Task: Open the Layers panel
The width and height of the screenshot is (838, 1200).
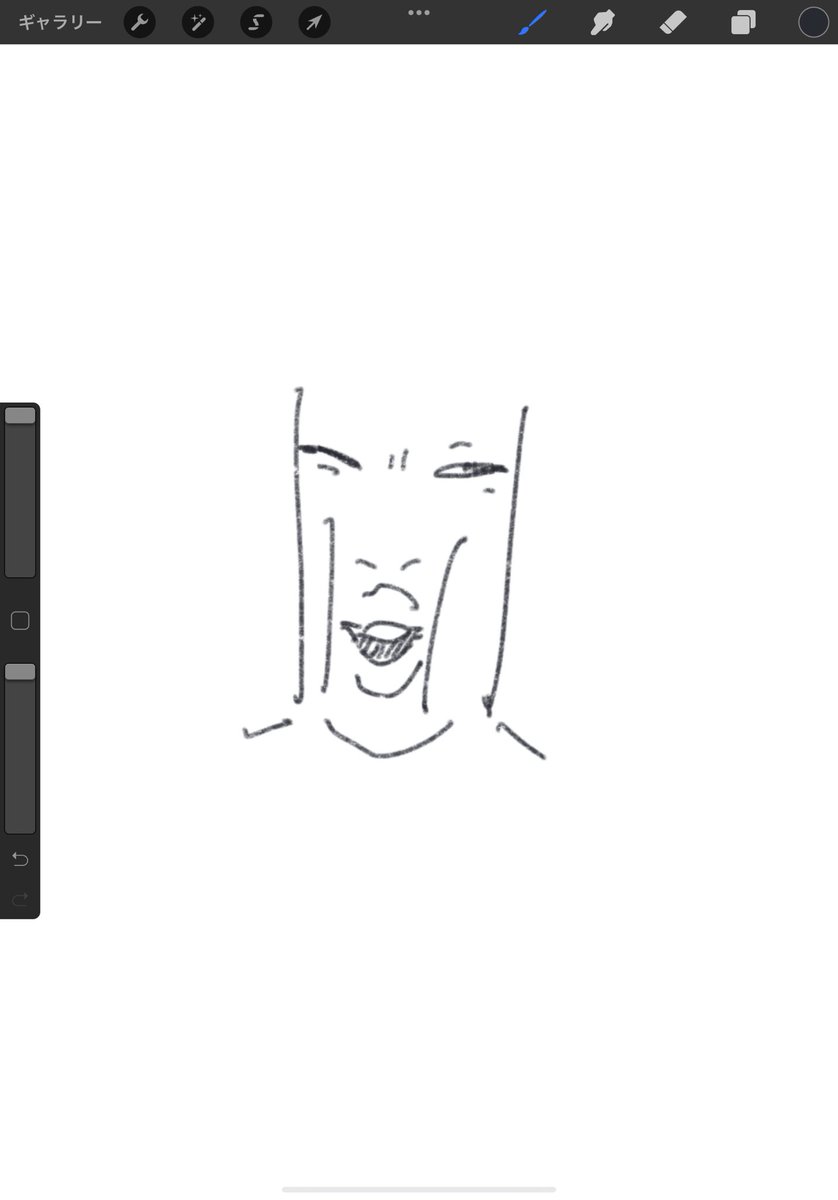Action: pos(743,22)
